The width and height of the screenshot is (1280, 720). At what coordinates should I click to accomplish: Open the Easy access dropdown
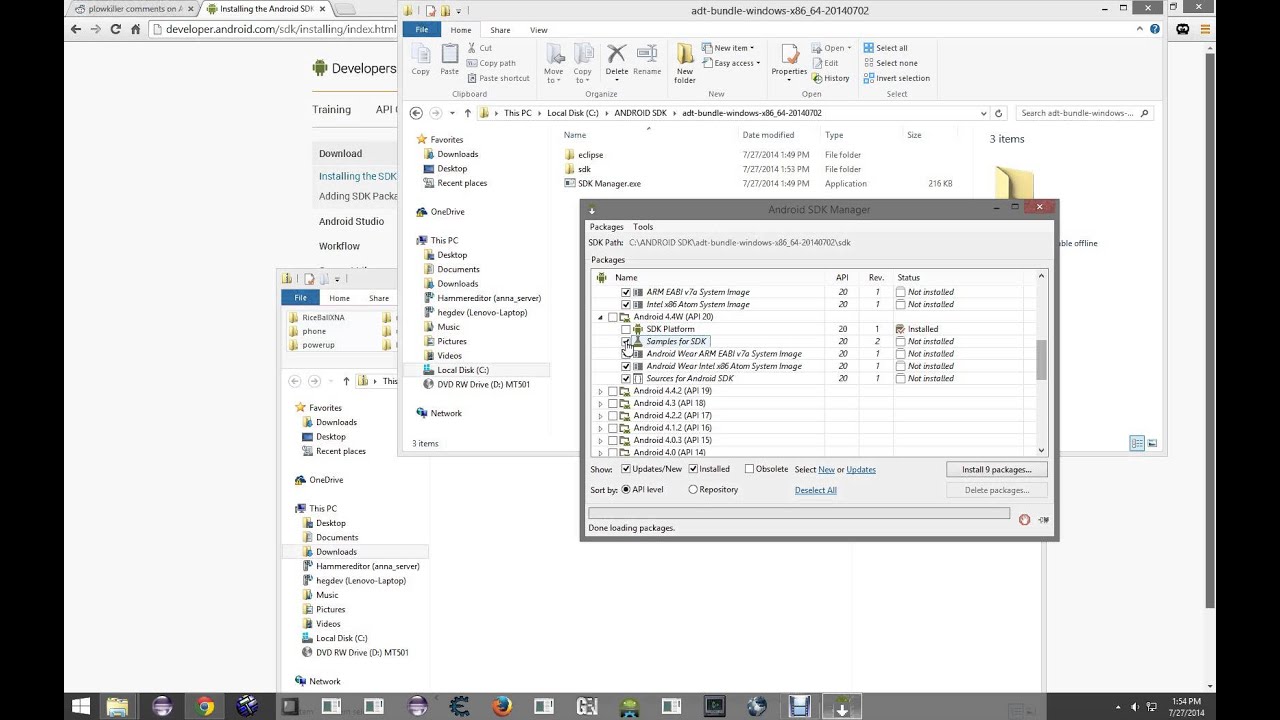(731, 63)
